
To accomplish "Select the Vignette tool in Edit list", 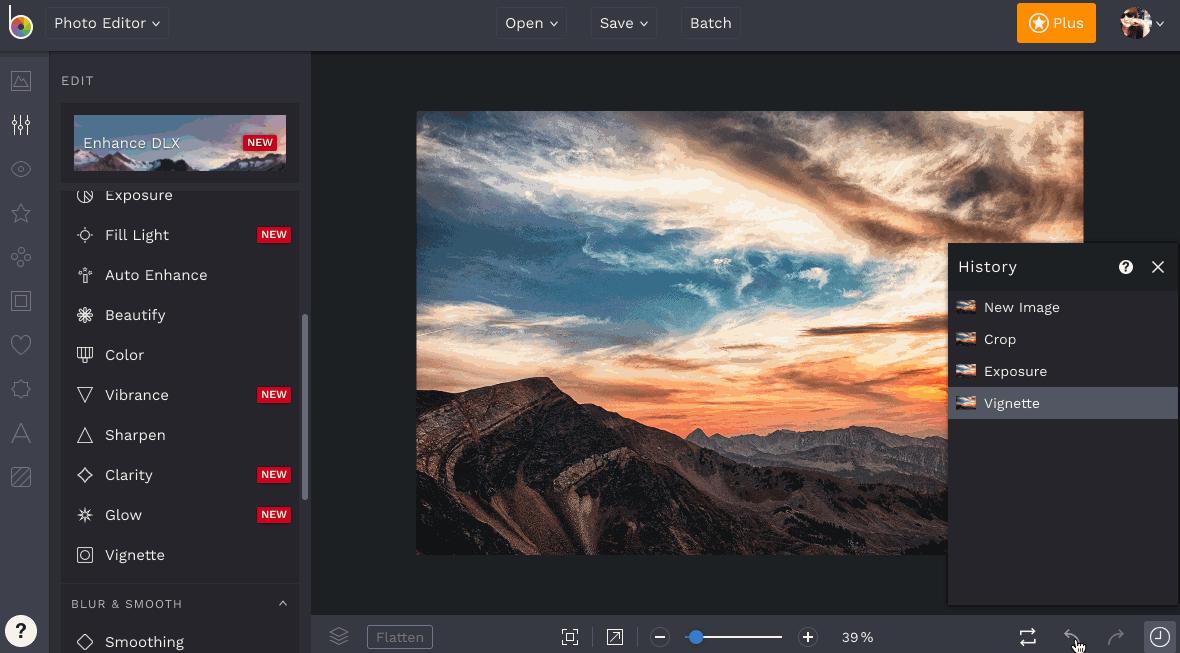I will (180, 554).
